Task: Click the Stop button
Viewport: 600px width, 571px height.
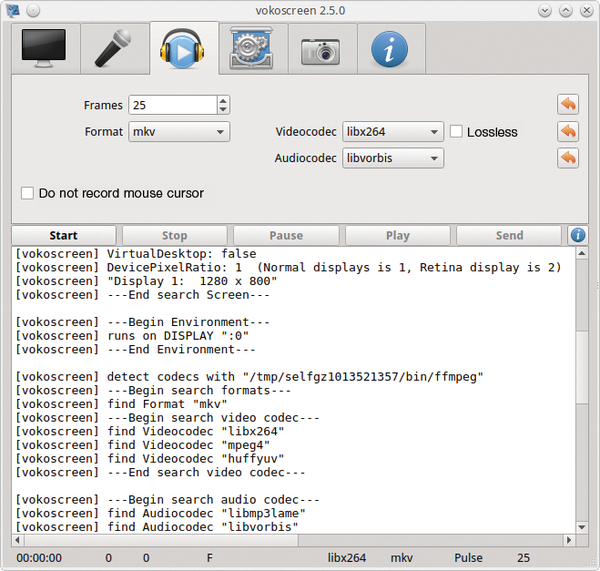Action: click(x=174, y=235)
